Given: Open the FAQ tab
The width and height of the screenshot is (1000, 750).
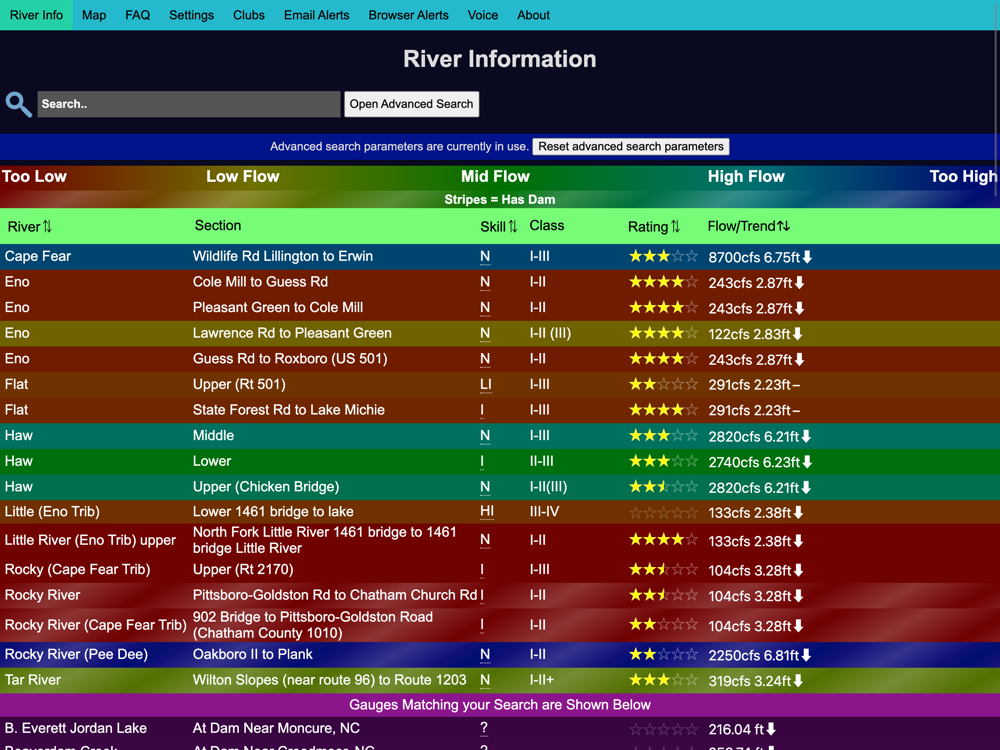Looking at the screenshot, I should pos(138,15).
